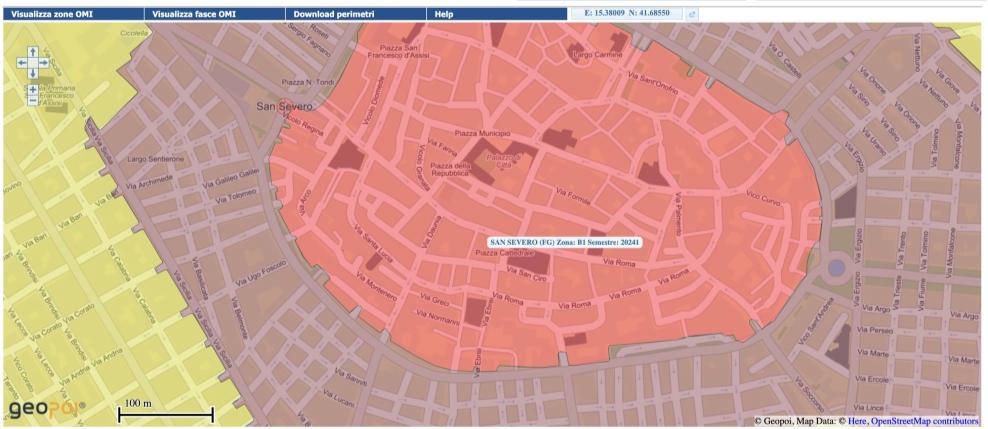
Task: Click the Geopoi logo
Action: coord(47,410)
